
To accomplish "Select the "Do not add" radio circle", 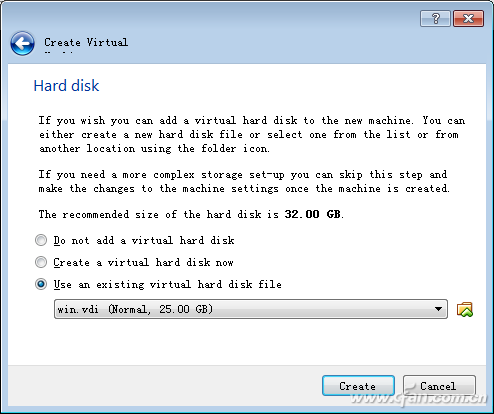I will click(41, 240).
